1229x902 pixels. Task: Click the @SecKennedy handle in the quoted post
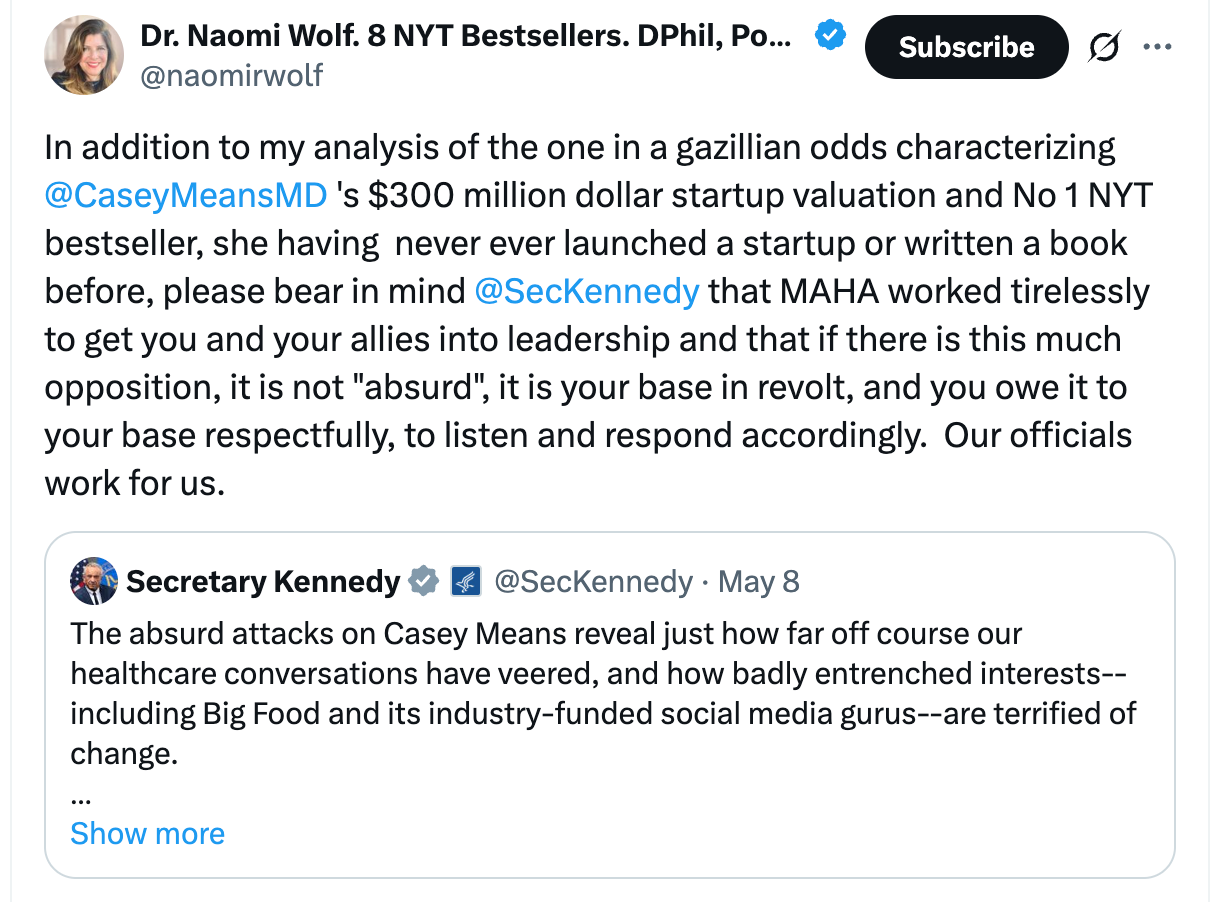point(594,581)
